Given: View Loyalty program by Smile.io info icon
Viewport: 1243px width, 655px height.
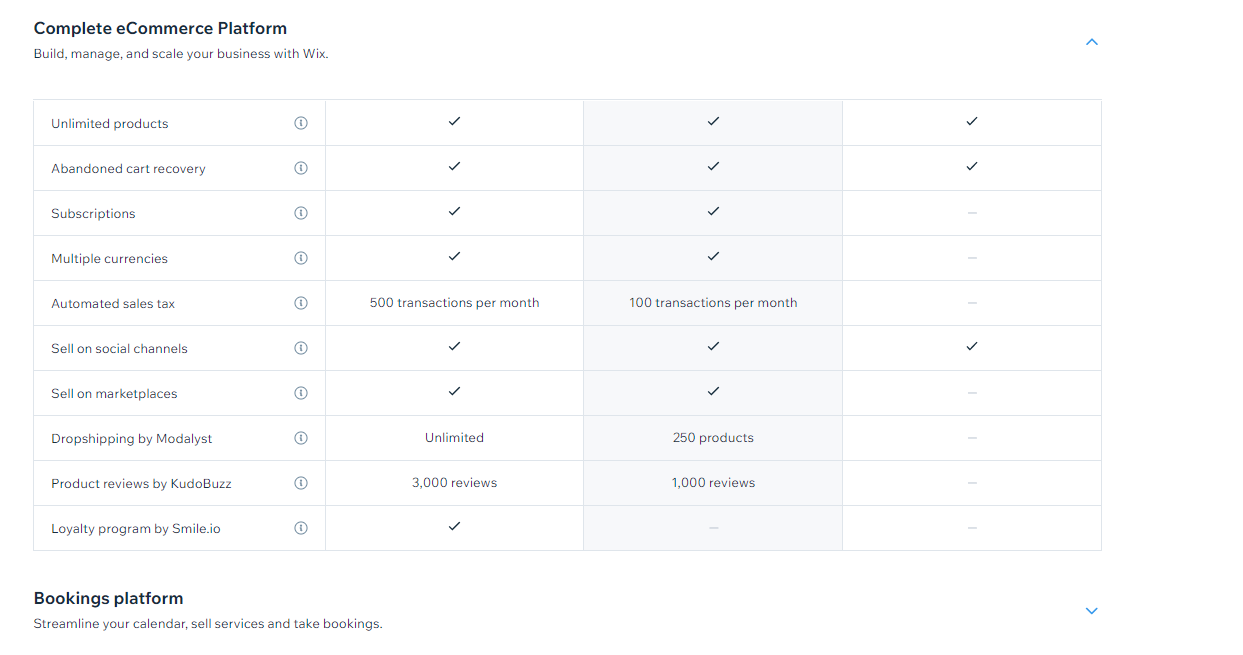Looking at the screenshot, I should [x=301, y=528].
